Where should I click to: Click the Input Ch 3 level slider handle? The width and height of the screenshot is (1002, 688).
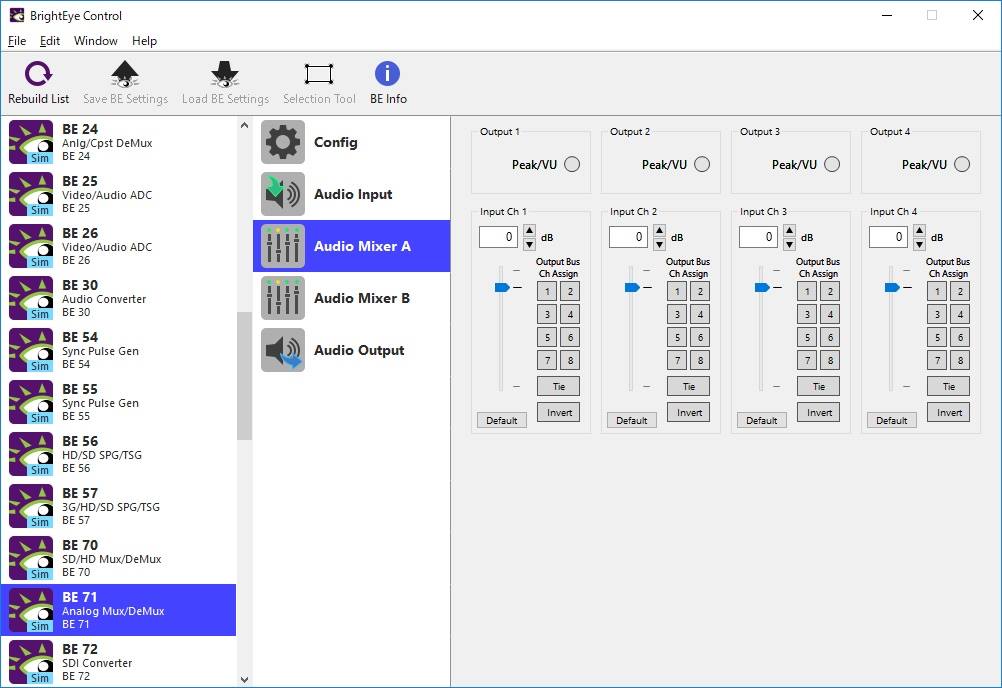(762, 287)
